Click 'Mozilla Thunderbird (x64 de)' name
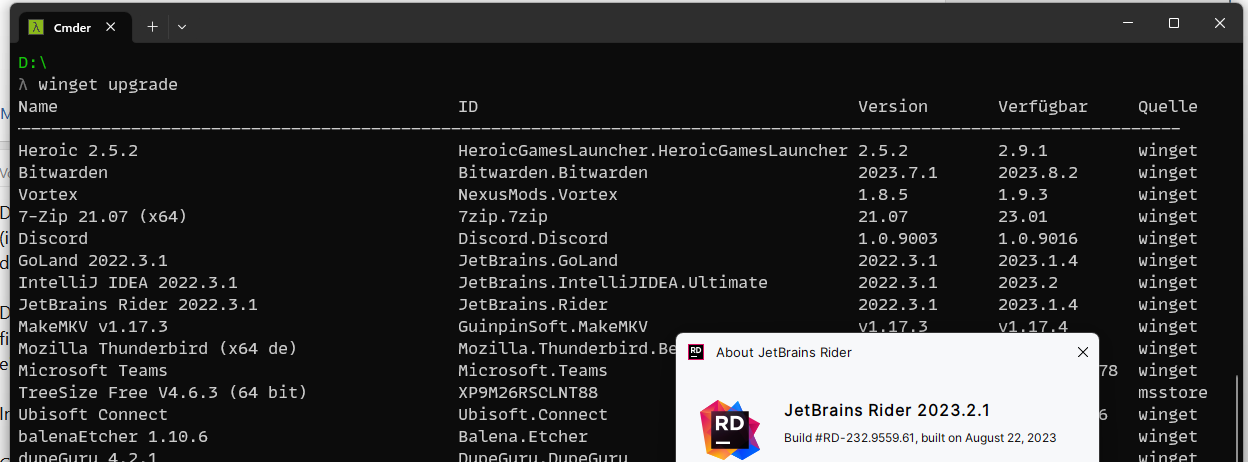Screen dimensions: 1248x462 point(158,349)
